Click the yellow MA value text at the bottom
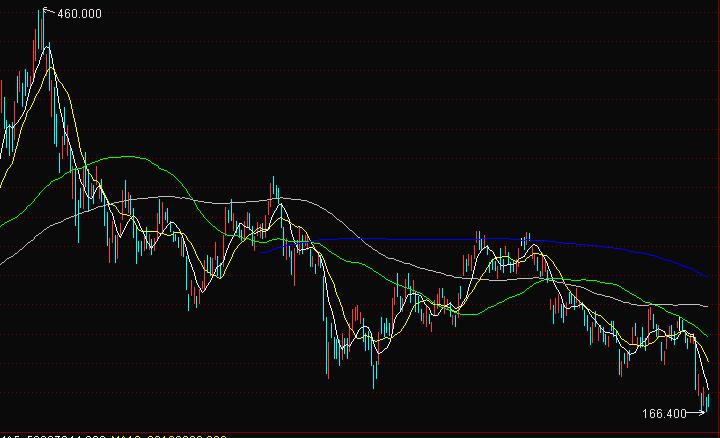The image size is (720, 438). (187, 436)
